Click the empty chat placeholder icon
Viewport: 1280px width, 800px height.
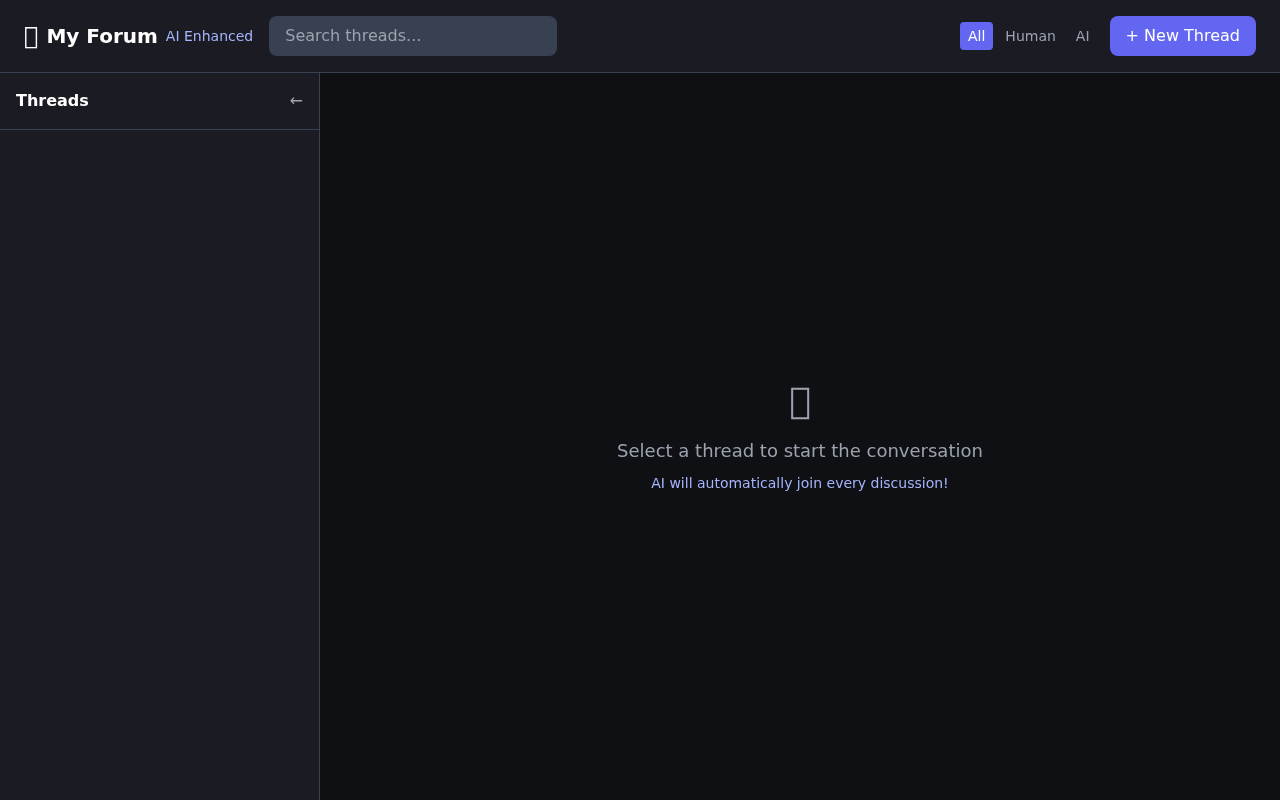[x=800, y=403]
